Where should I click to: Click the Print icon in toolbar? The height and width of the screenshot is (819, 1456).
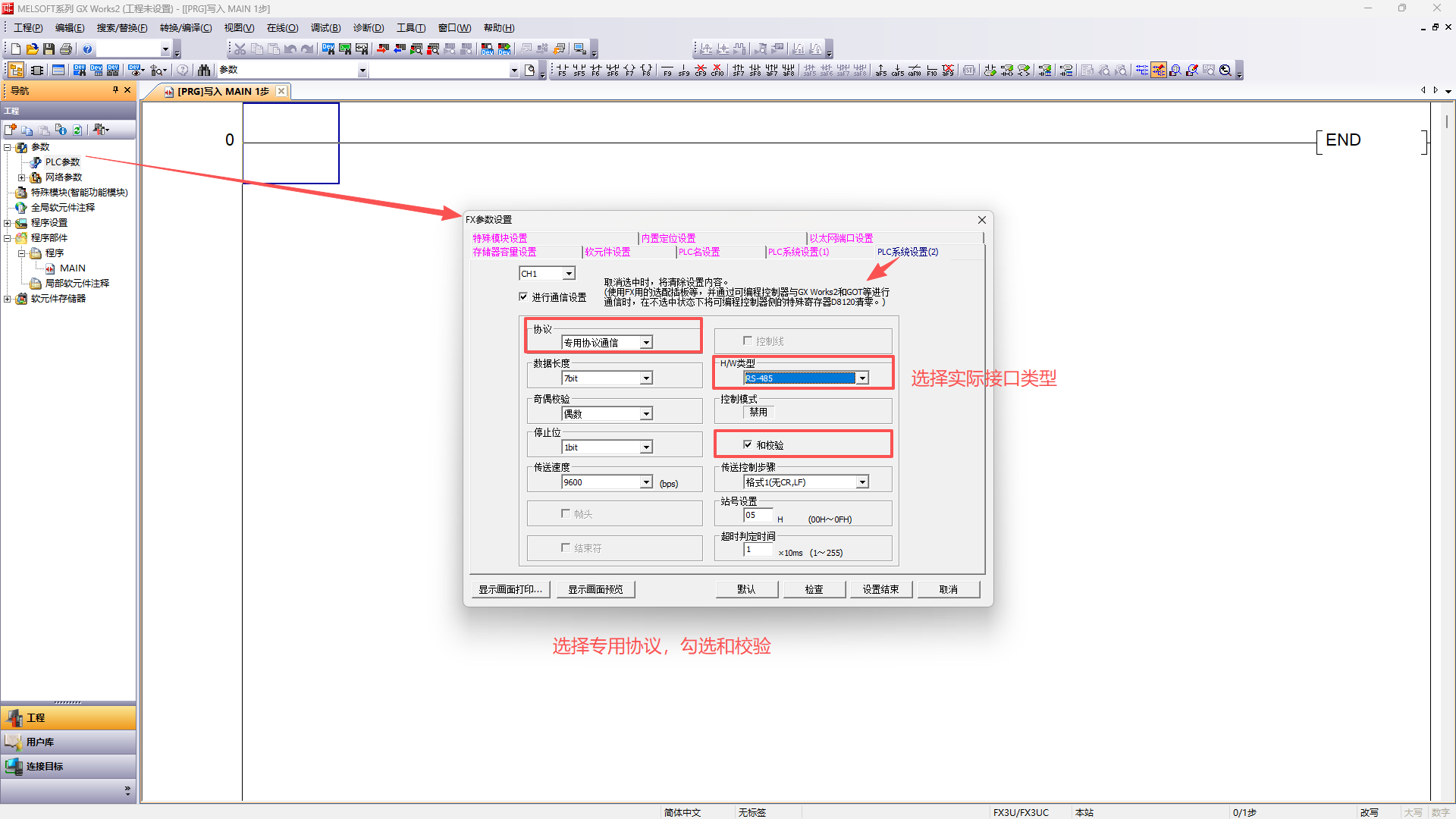(66, 49)
